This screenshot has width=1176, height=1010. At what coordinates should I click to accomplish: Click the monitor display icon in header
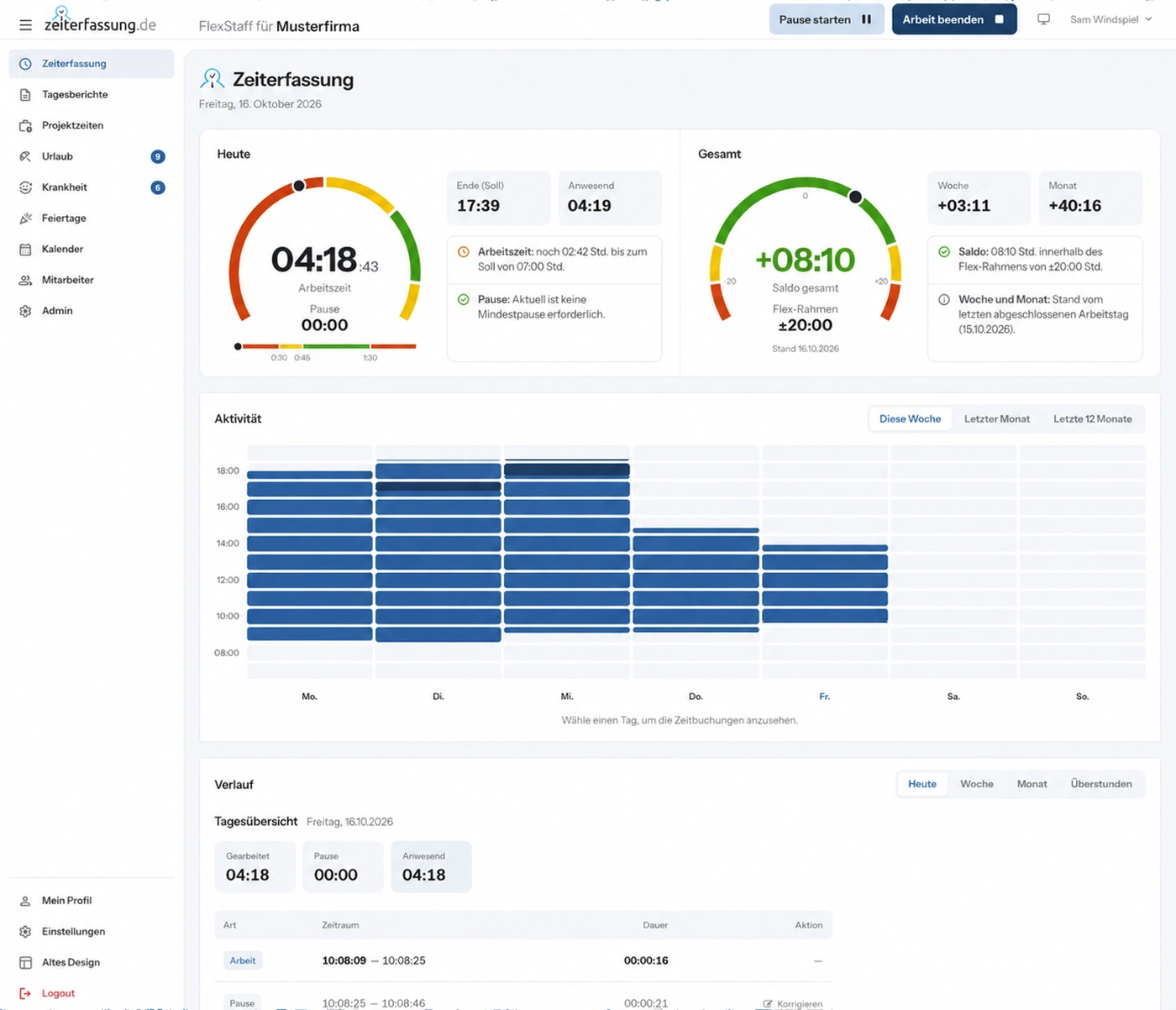pyautogui.click(x=1043, y=19)
